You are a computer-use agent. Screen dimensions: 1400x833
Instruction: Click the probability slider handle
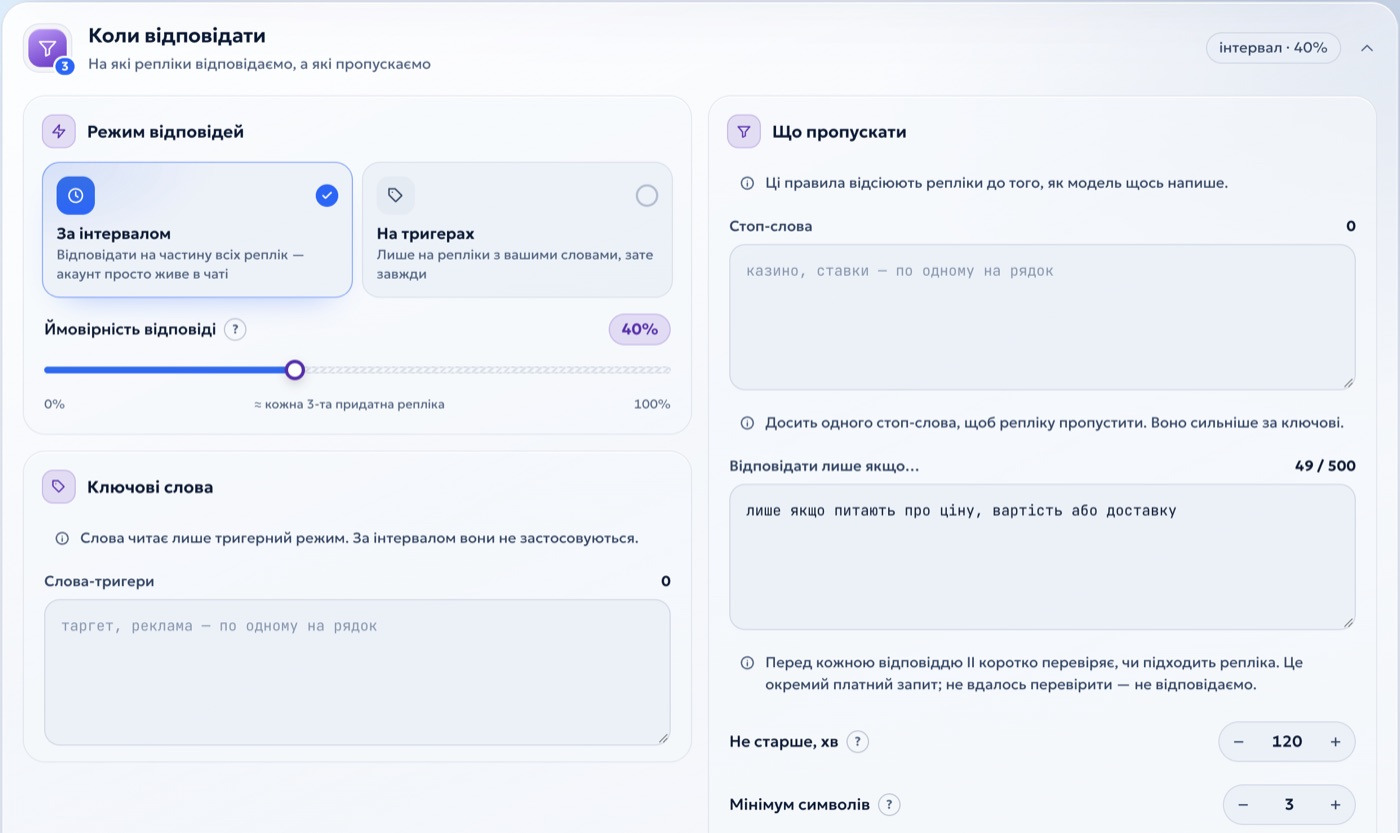click(x=294, y=370)
